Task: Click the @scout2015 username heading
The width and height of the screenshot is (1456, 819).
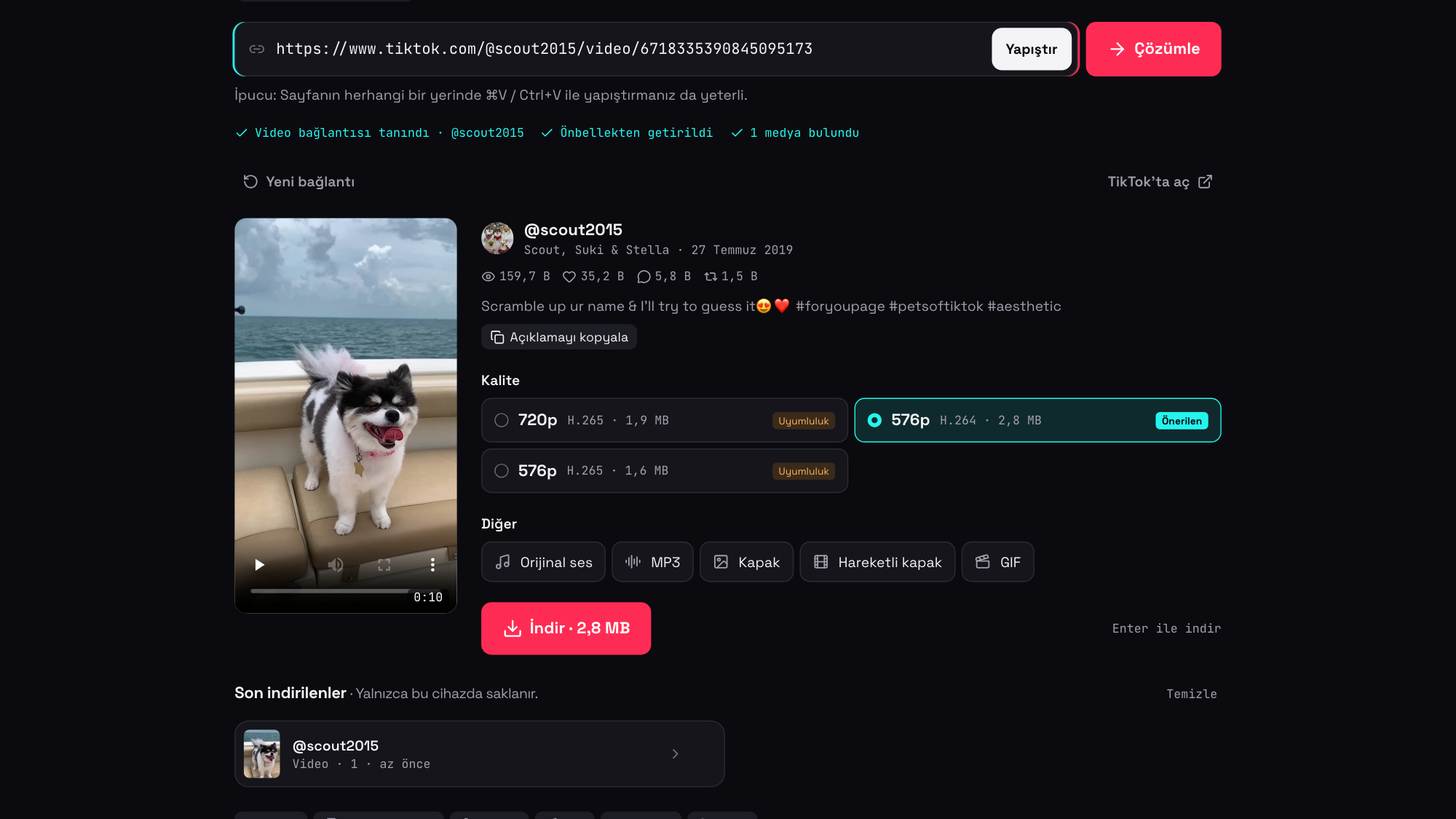Action: tap(573, 230)
